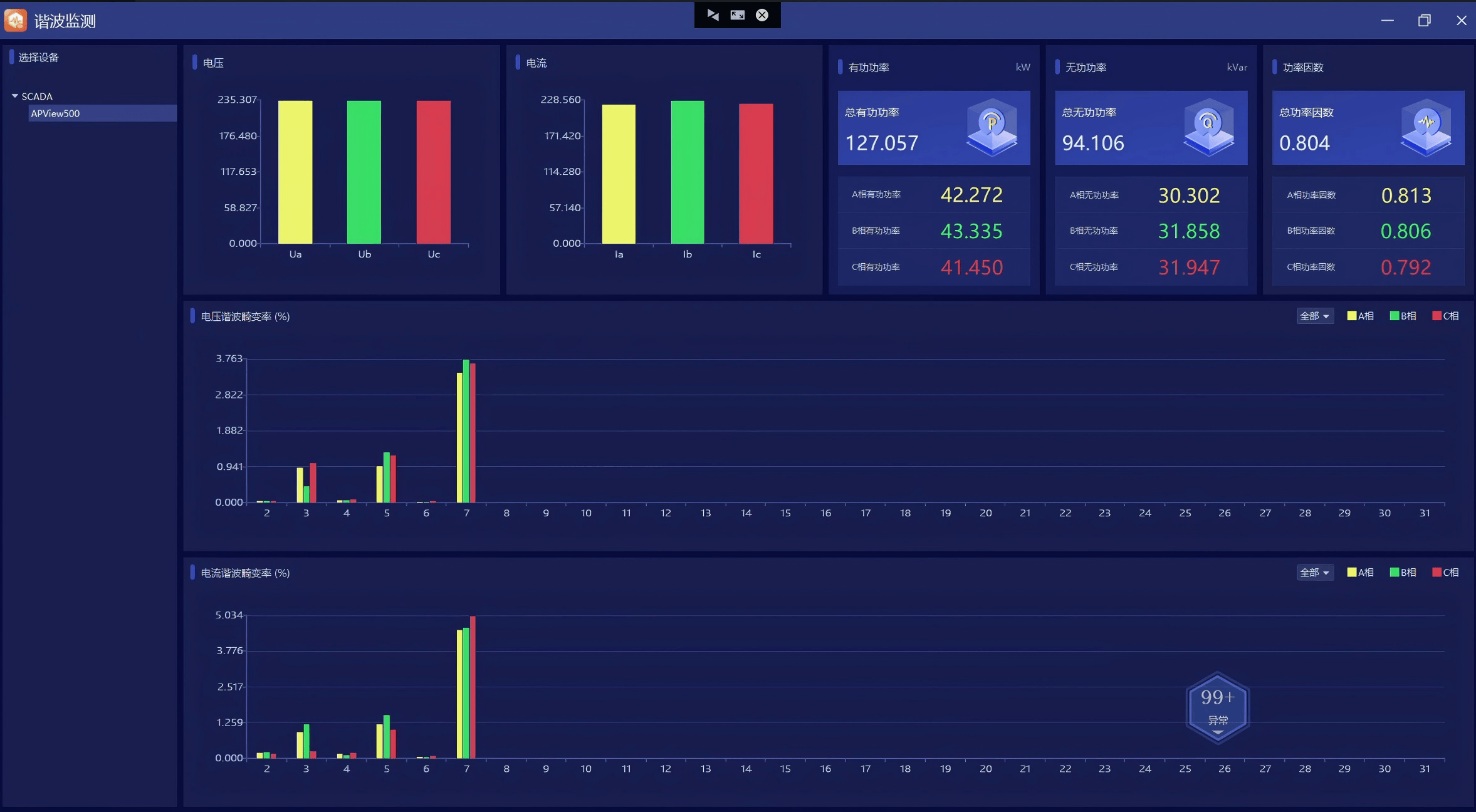Viewport: 1476px width, 812px height.
Task: Click the orange app logo icon
Action: 15,20
